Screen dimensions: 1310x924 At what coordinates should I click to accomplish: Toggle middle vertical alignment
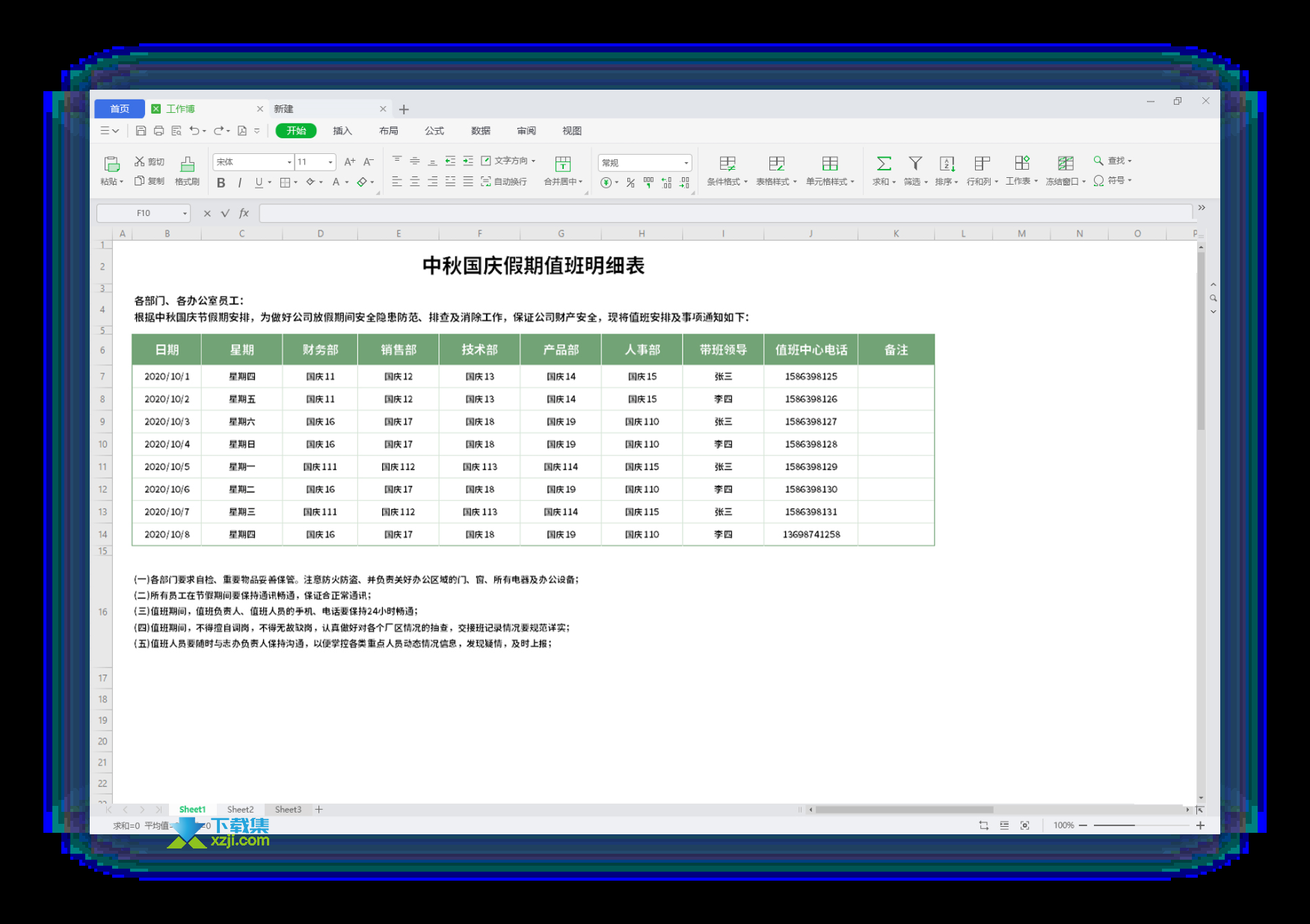[x=414, y=161]
